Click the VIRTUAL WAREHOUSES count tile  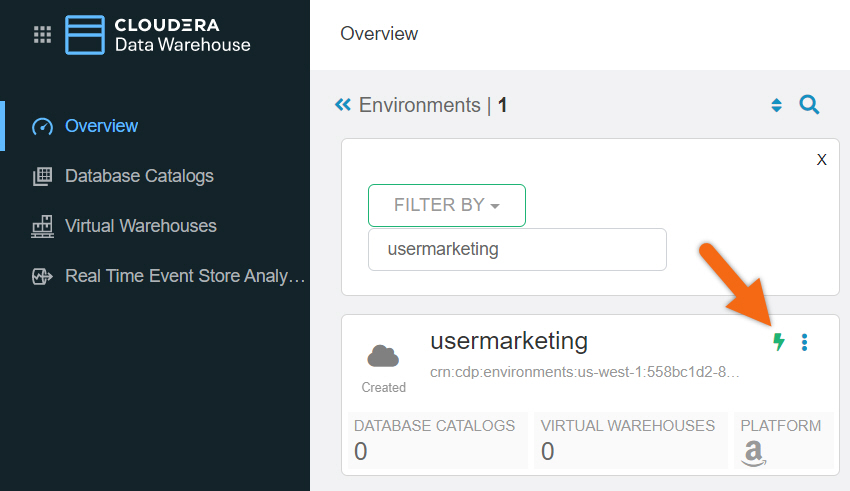point(630,440)
